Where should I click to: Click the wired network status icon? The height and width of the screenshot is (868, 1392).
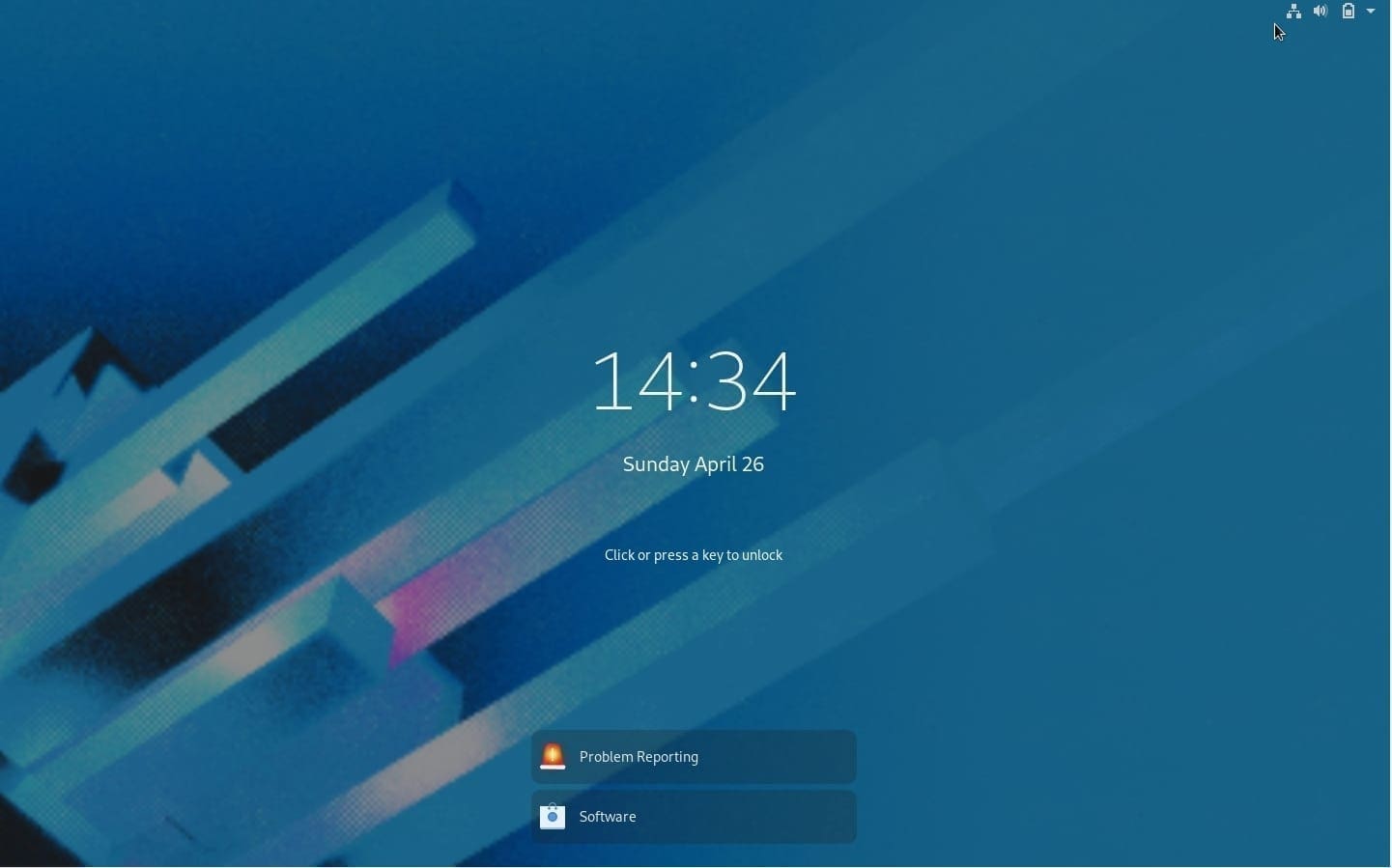[1294, 12]
